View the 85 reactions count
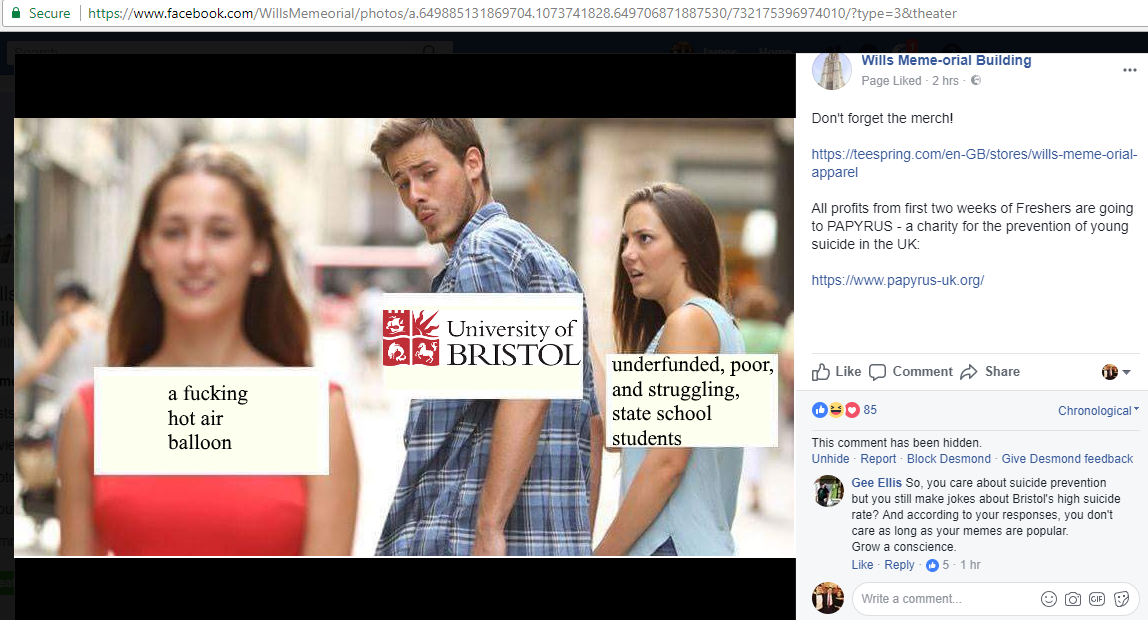Screen dimensions: 1148x620 tap(870, 410)
